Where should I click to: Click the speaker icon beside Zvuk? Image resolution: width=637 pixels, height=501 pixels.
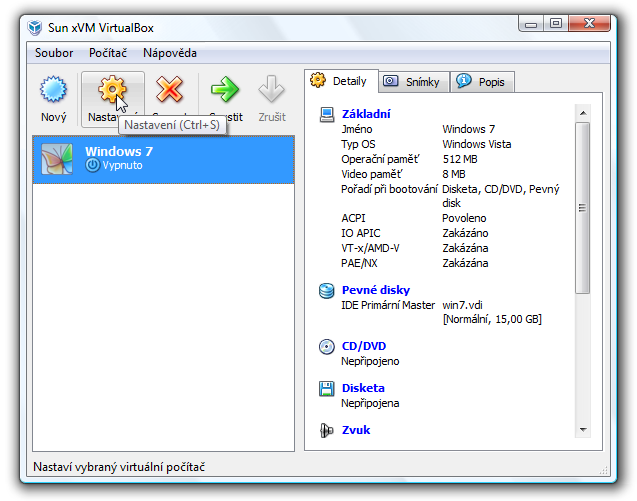click(327, 430)
